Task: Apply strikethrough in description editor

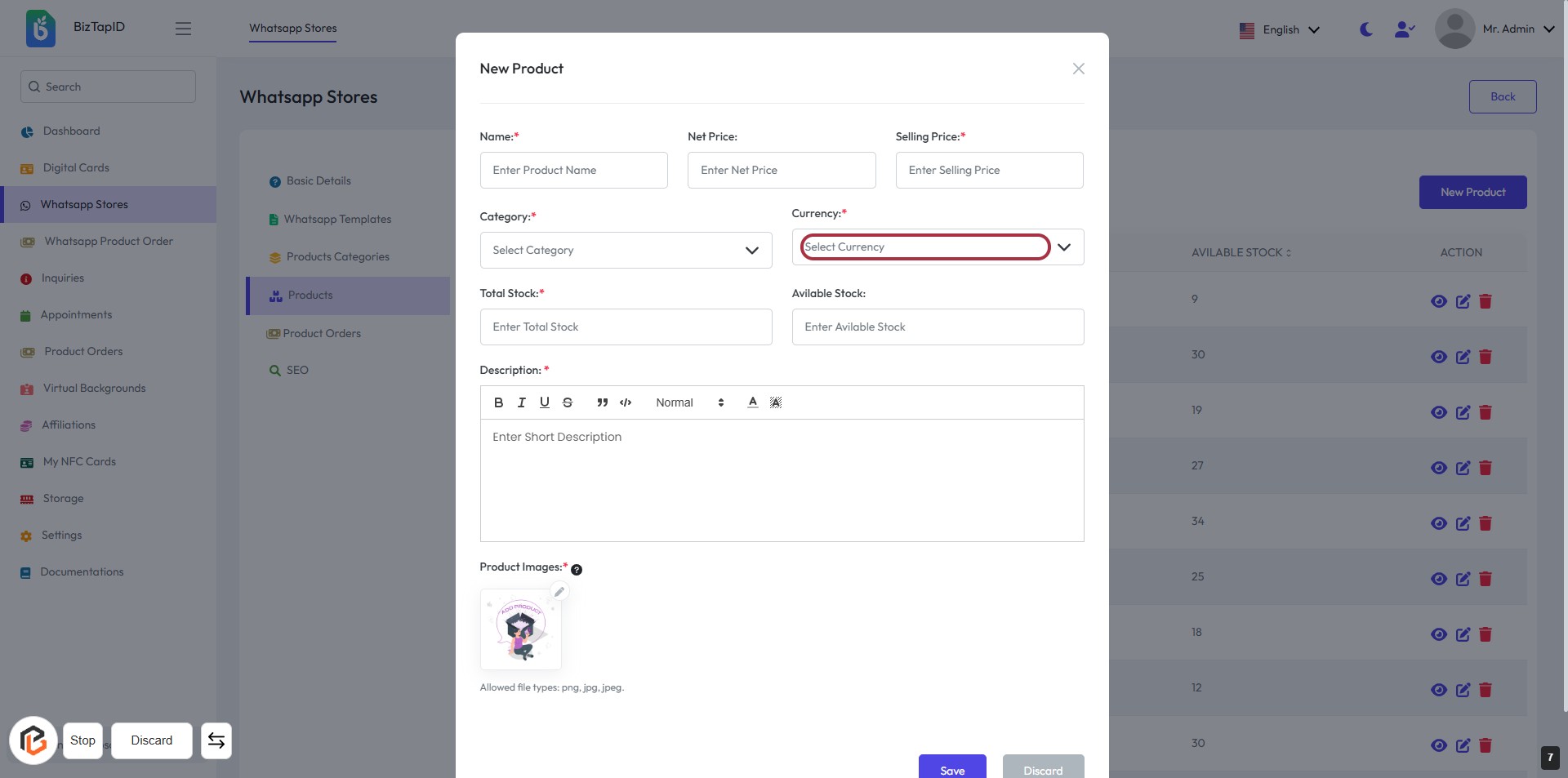Action: coord(568,402)
